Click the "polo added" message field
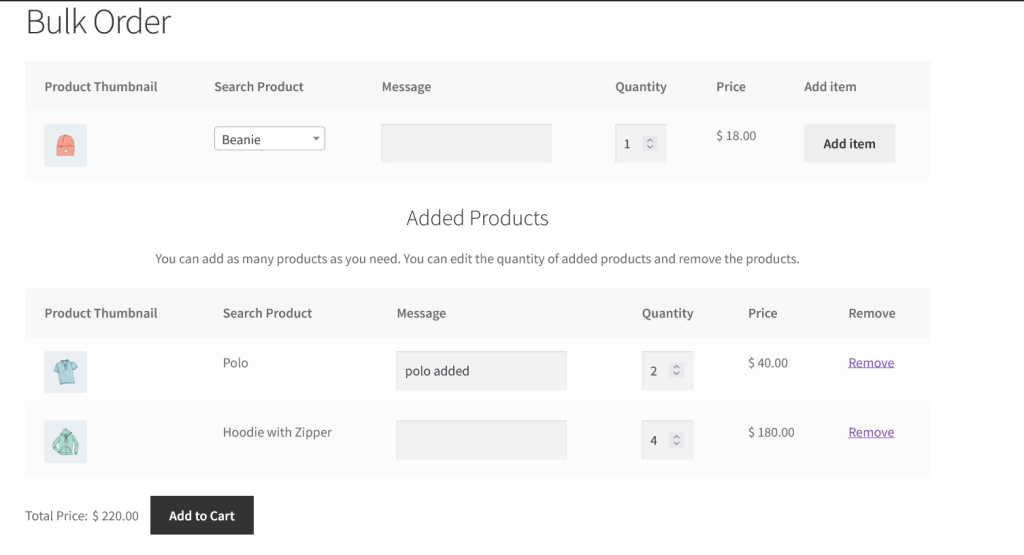Viewport: 1024px width, 555px height. point(481,370)
